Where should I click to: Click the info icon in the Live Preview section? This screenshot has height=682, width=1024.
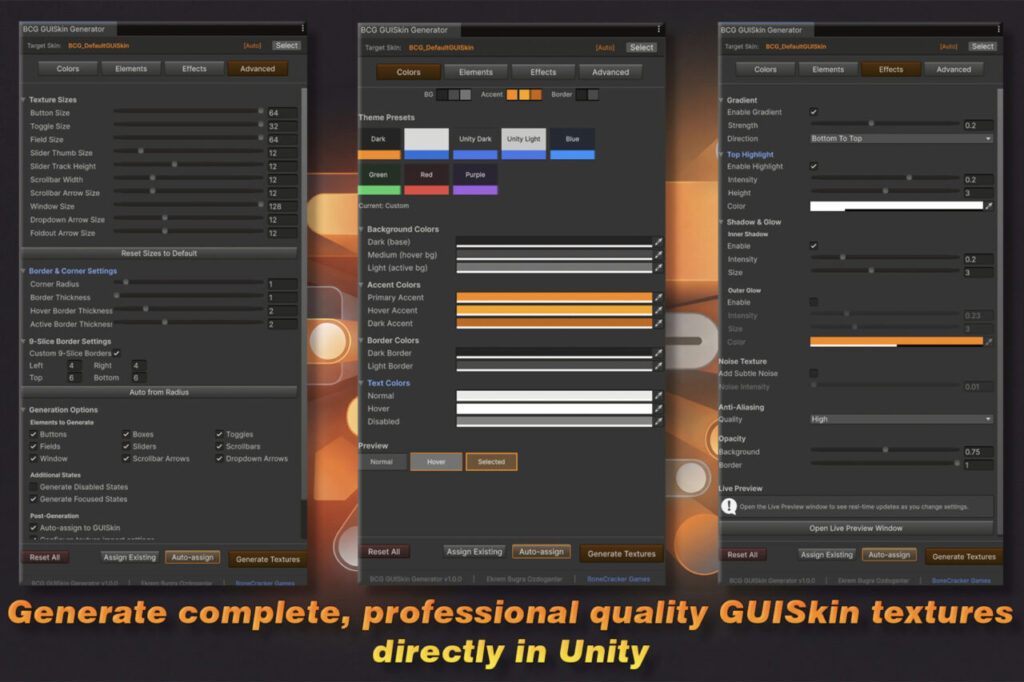tap(729, 509)
